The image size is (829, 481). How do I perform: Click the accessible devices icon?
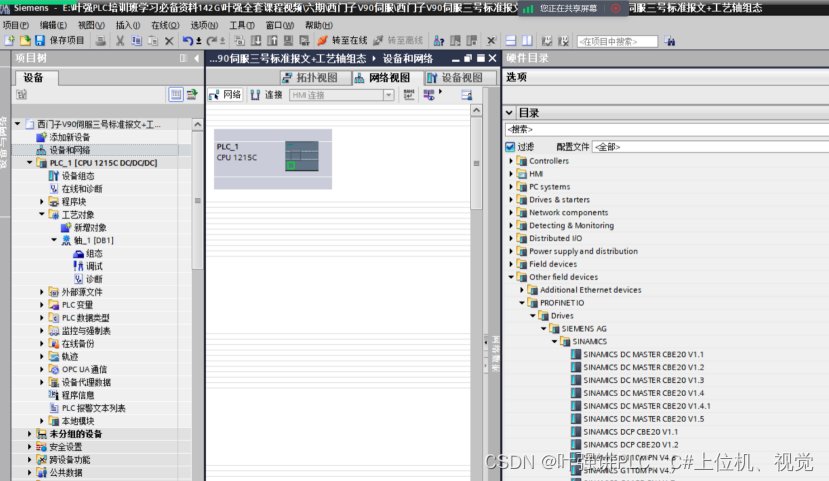439,40
